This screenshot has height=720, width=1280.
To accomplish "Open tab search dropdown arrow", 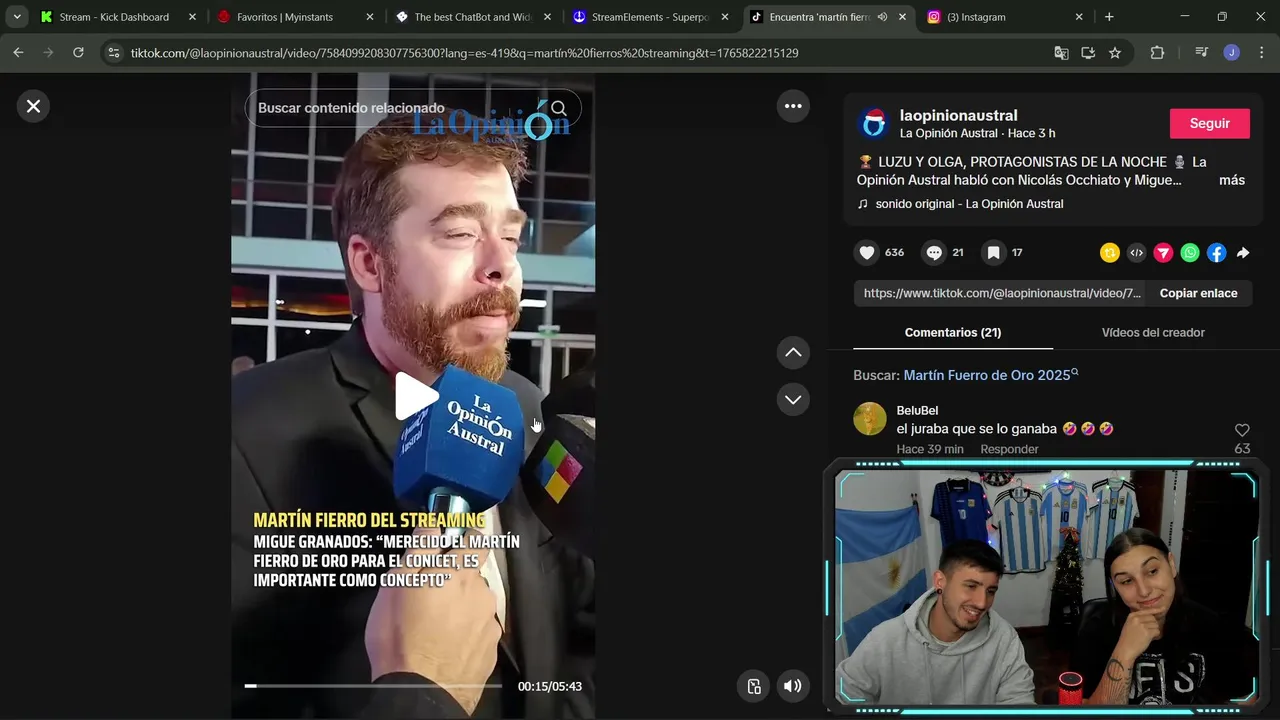I will tap(17, 17).
